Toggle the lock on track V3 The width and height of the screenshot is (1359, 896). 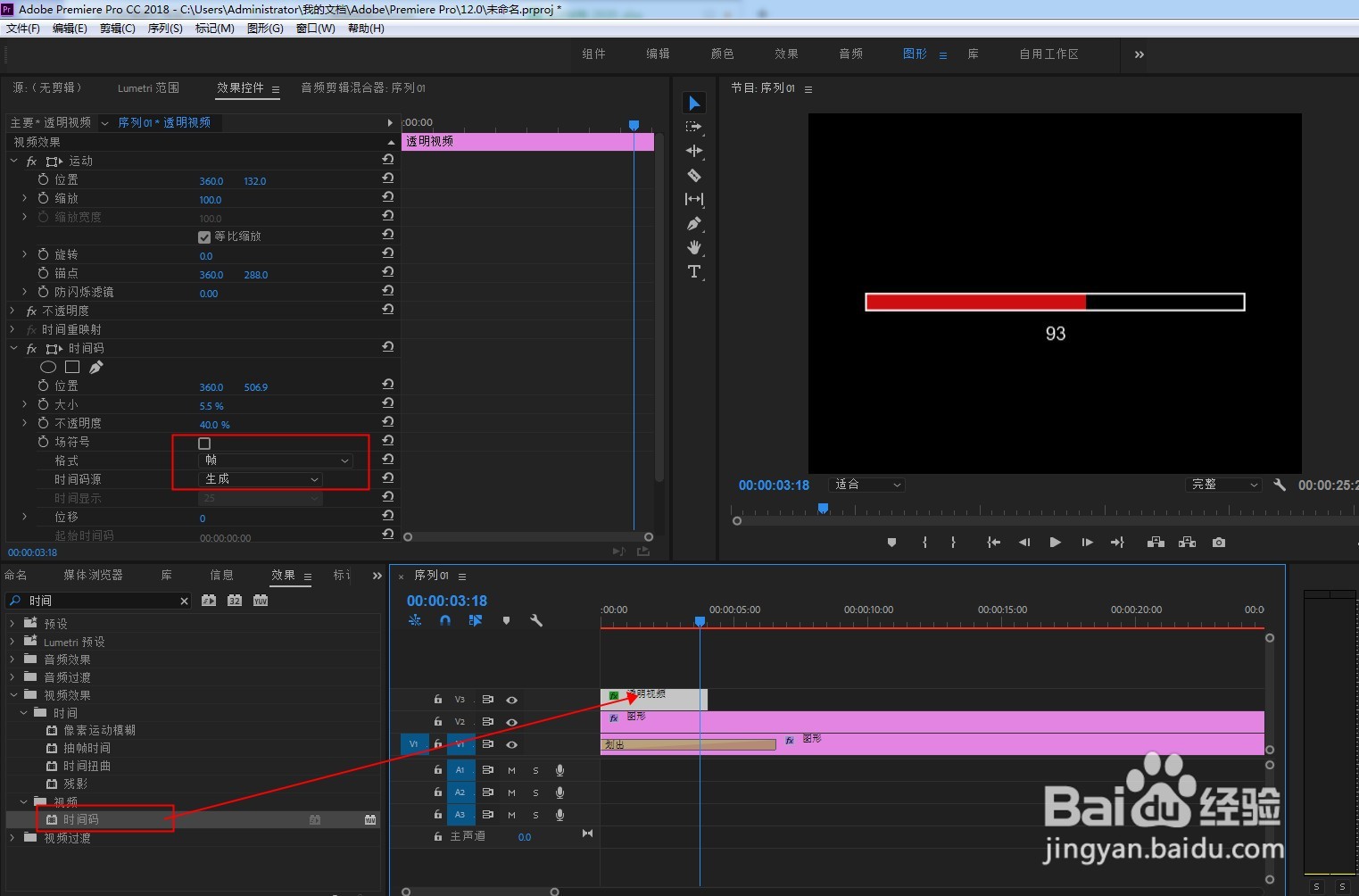(x=438, y=700)
